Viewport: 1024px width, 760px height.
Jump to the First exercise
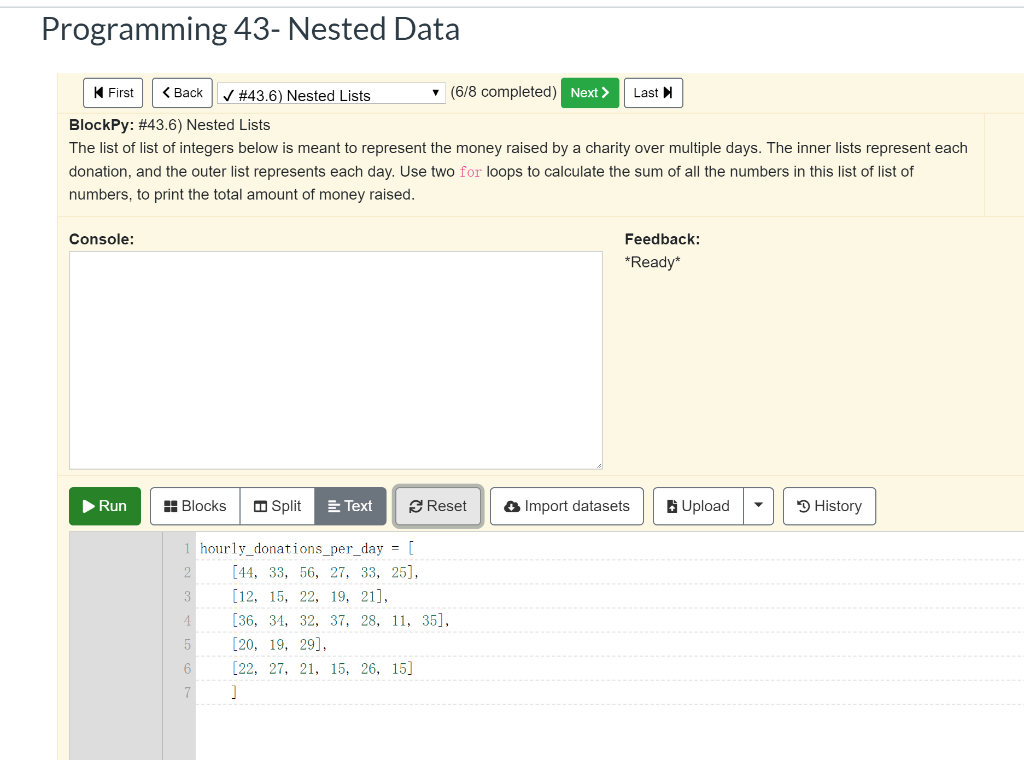click(112, 92)
